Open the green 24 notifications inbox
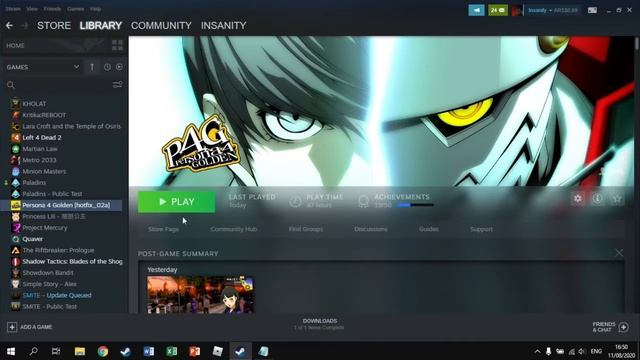 tap(498, 10)
